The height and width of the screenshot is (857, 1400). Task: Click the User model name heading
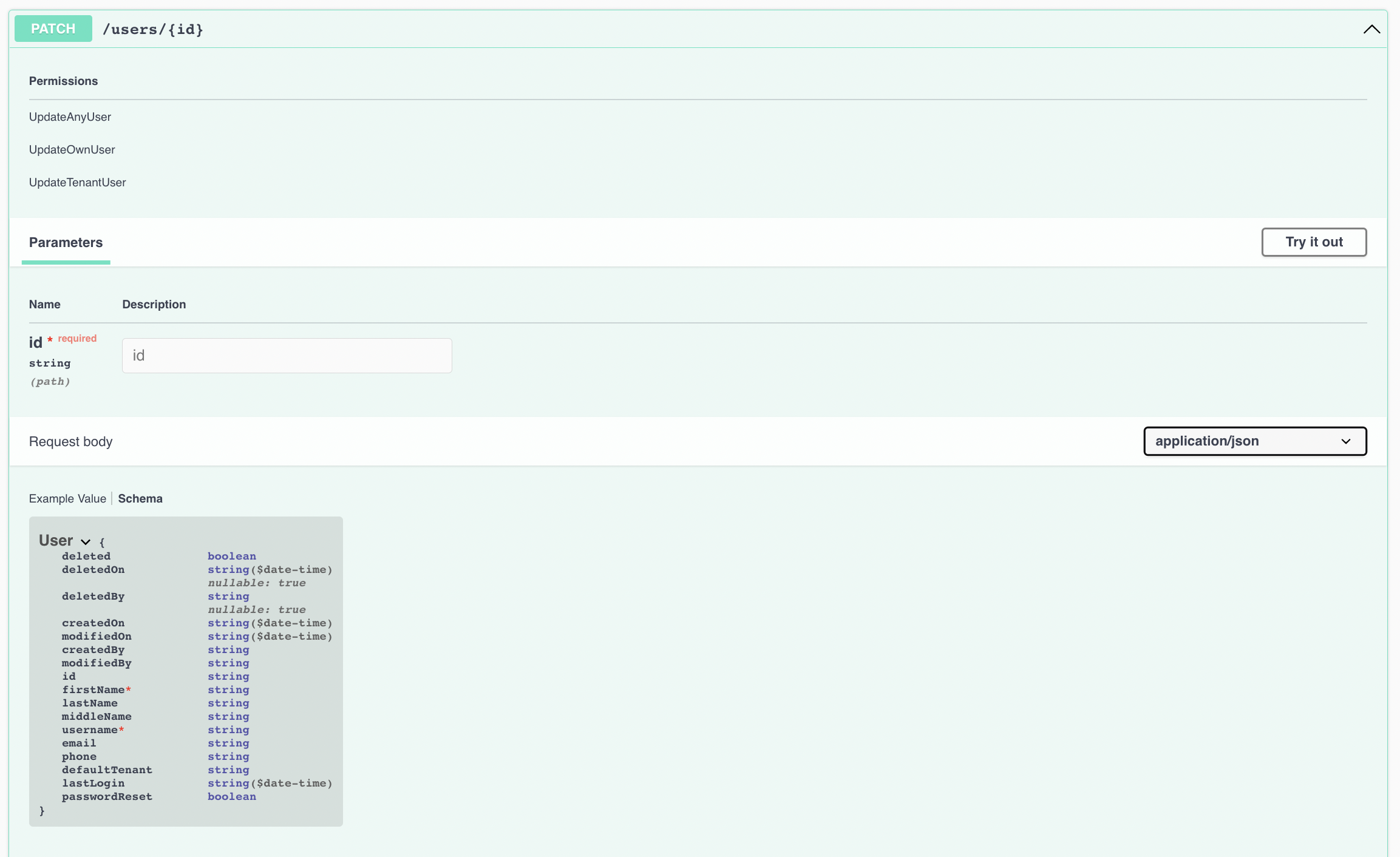point(56,540)
